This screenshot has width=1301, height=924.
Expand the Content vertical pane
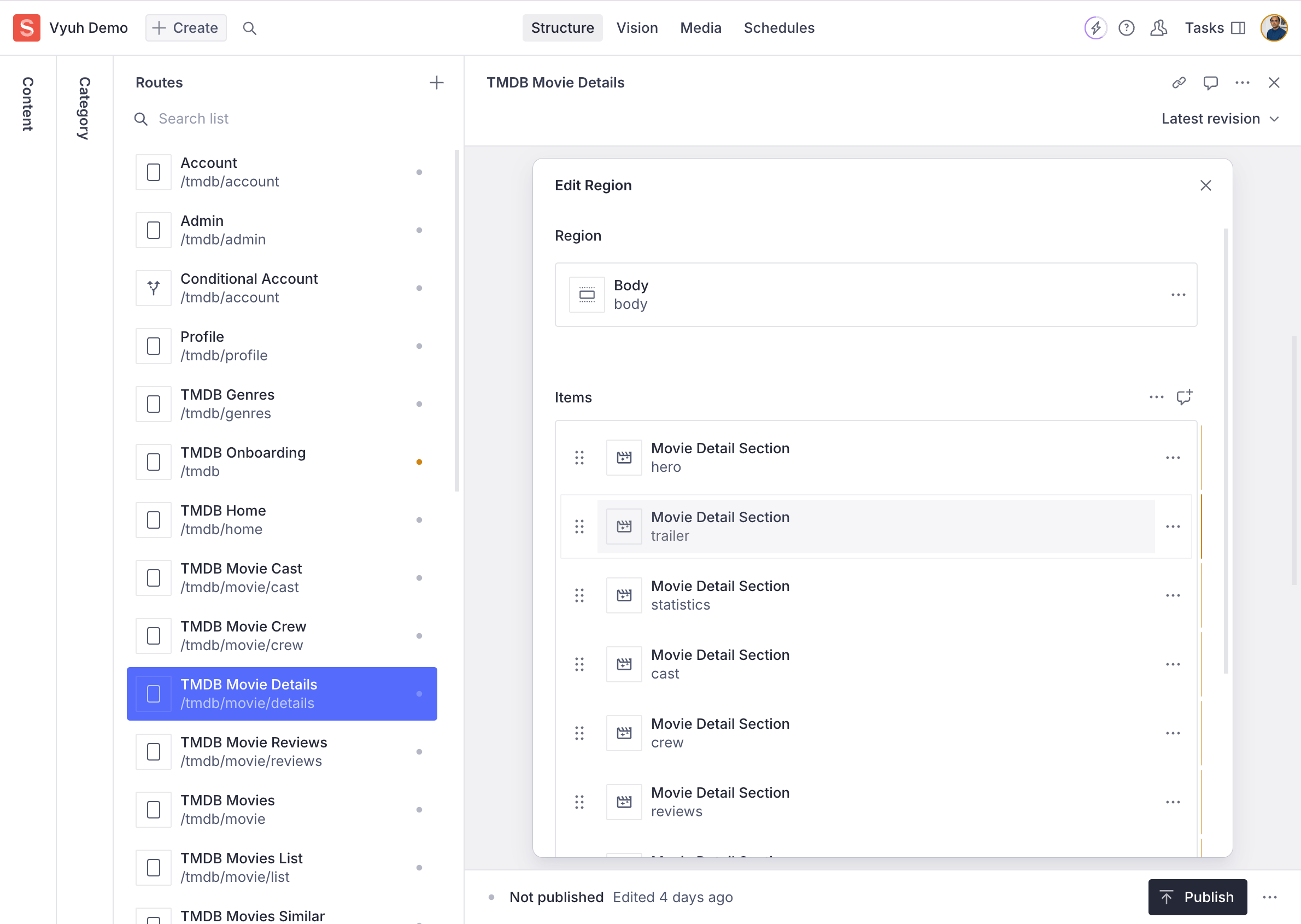point(27,104)
